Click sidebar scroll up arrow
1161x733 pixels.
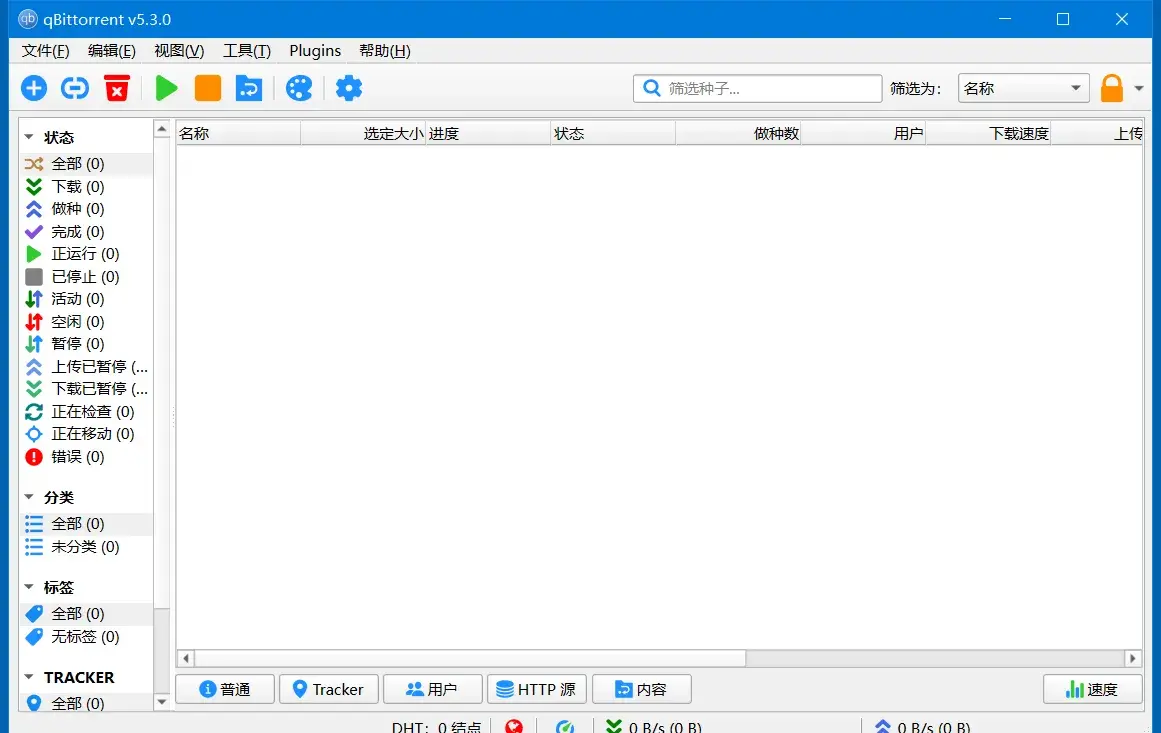[161, 129]
